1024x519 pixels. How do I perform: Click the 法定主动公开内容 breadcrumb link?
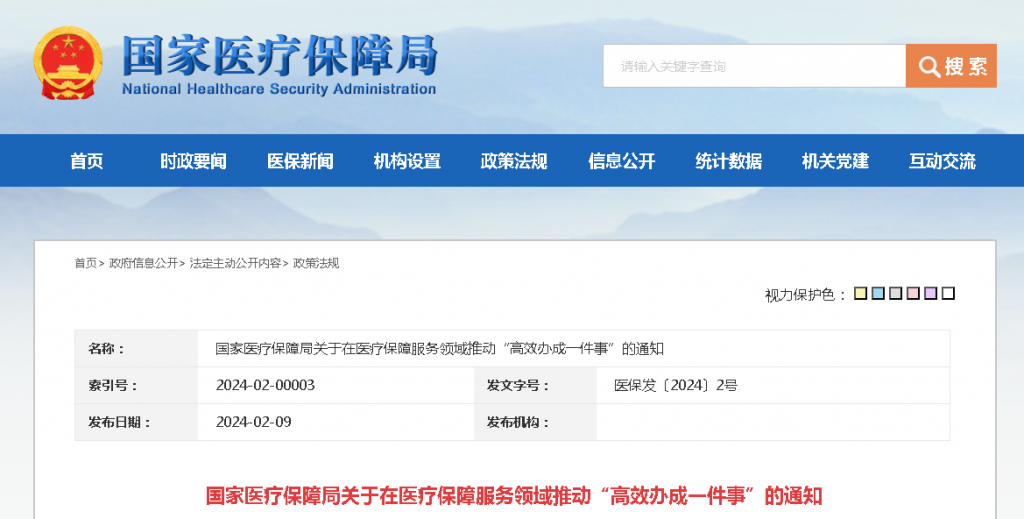point(235,263)
